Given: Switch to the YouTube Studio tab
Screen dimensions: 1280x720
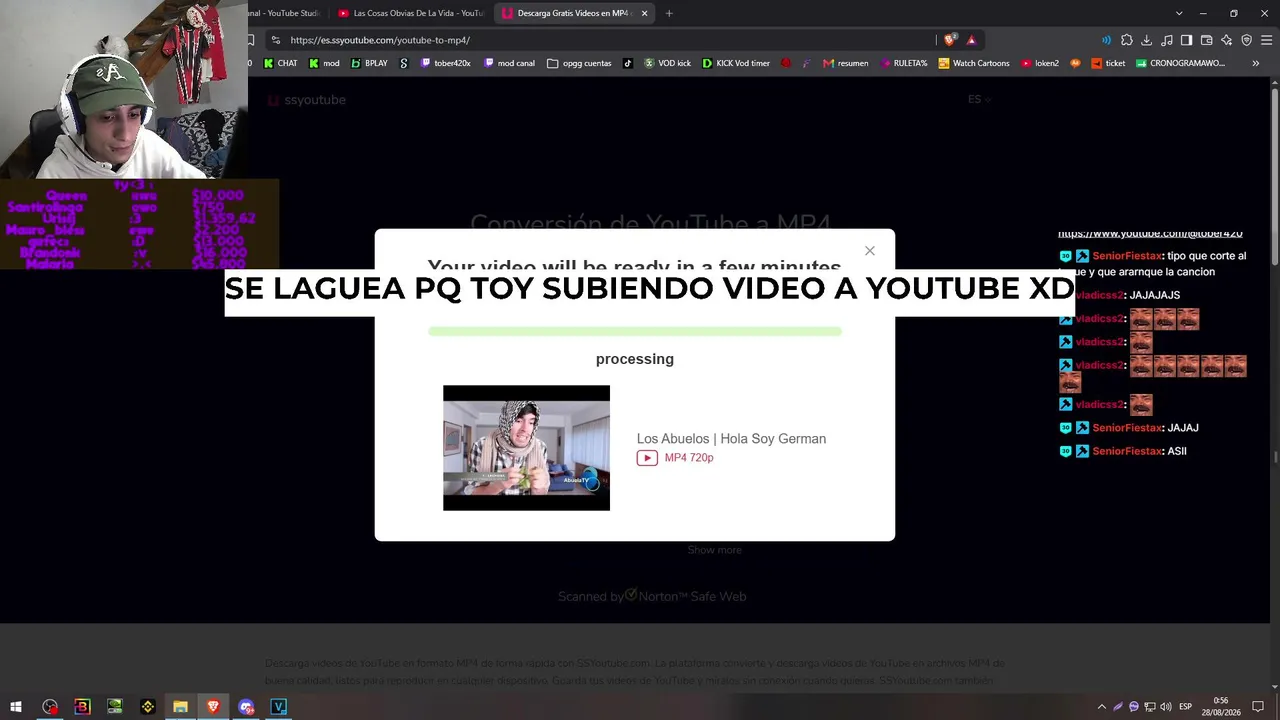Looking at the screenshot, I should [x=285, y=13].
